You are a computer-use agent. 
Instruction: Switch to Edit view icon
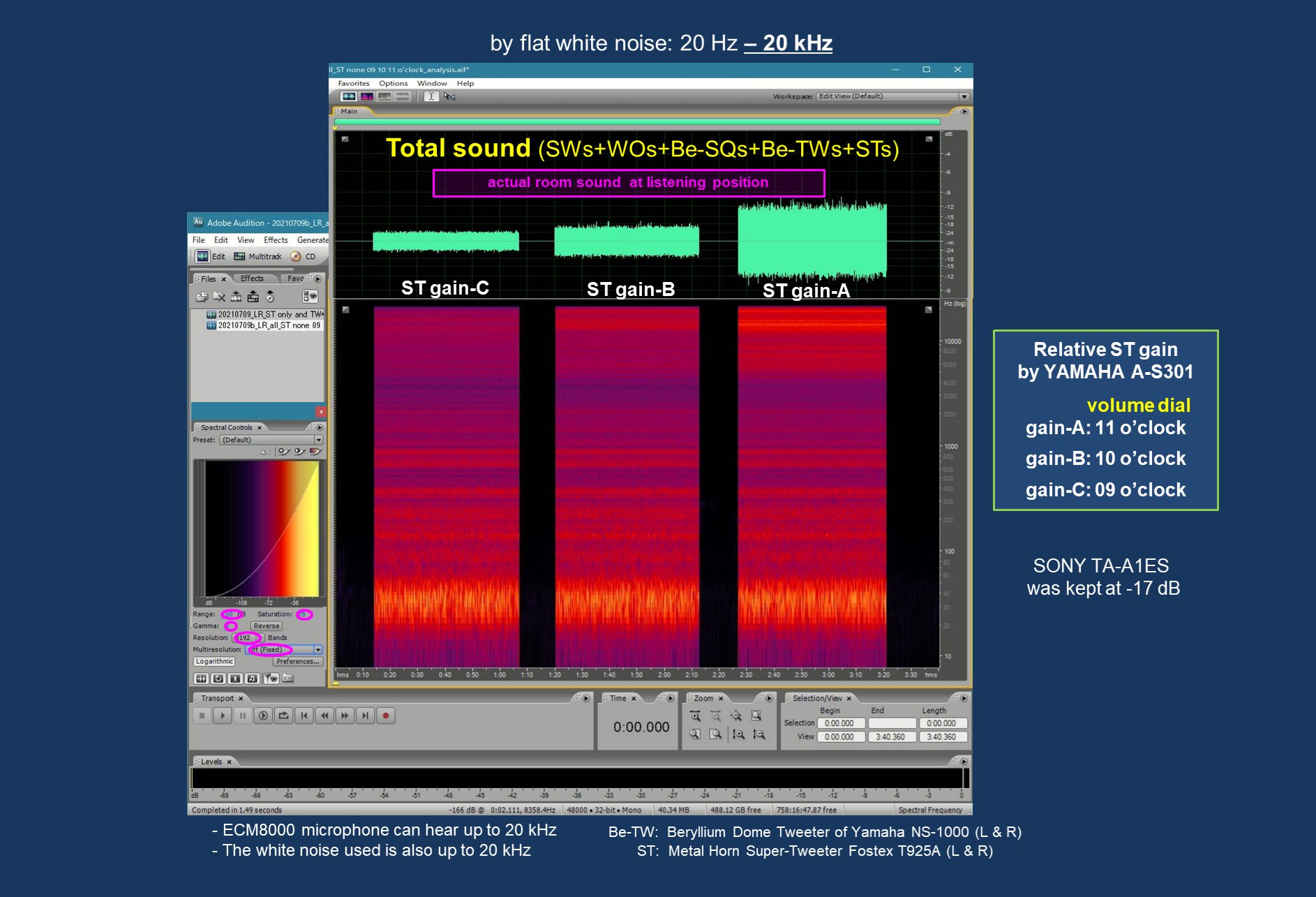pyautogui.click(x=202, y=256)
